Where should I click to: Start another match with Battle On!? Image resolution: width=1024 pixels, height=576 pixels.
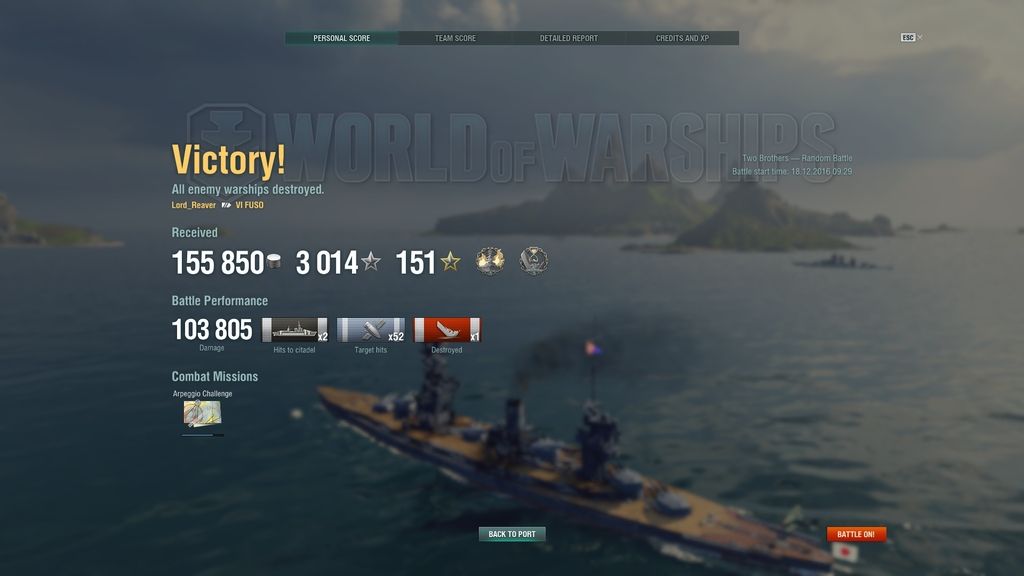click(856, 534)
